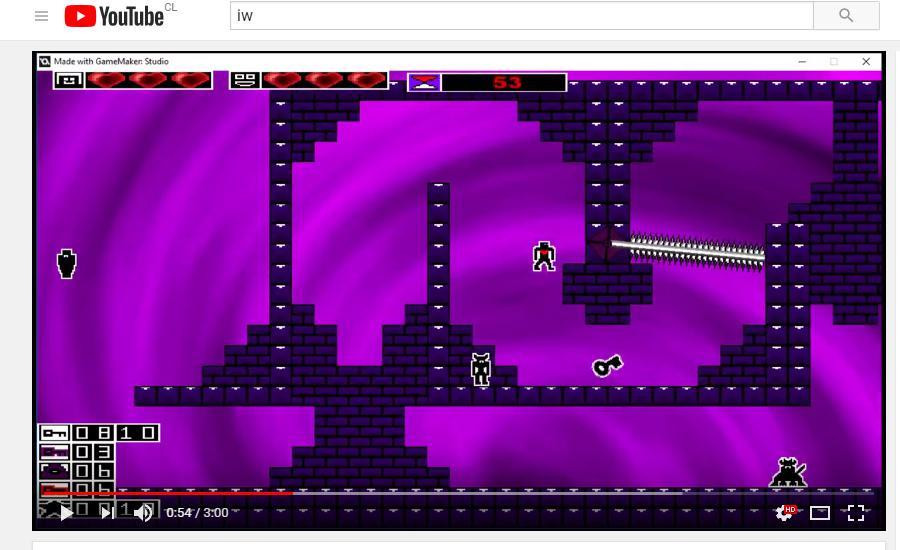Click the "Made with GameMaker: Studio" title

[111, 61]
